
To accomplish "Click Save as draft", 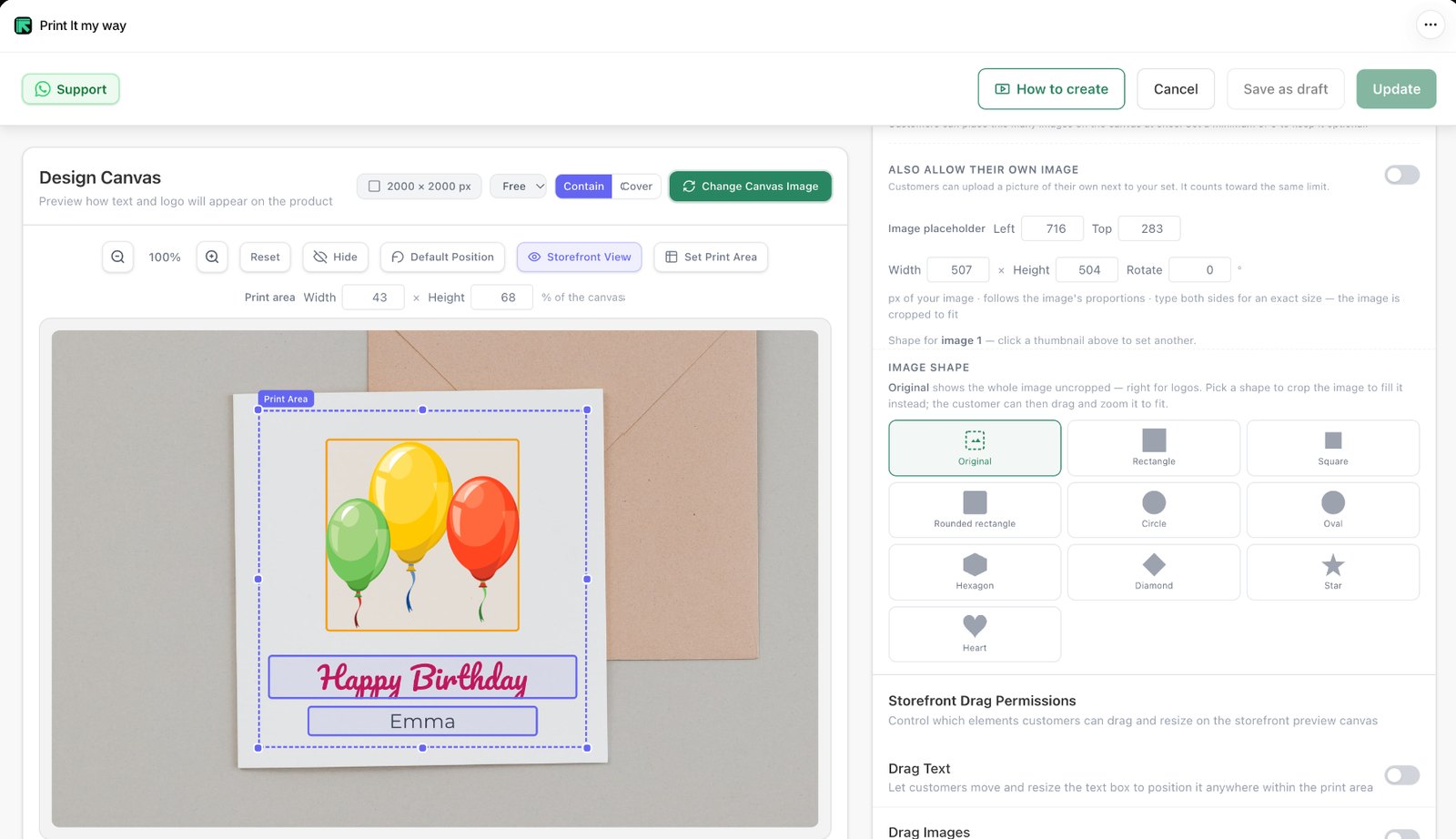I will (x=1286, y=89).
